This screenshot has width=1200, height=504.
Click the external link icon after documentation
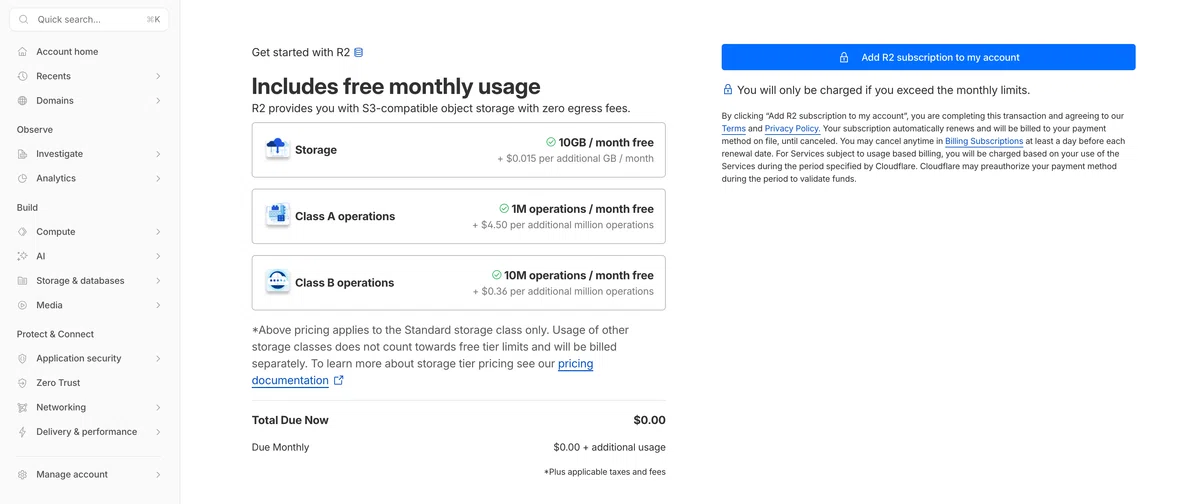[x=339, y=380]
